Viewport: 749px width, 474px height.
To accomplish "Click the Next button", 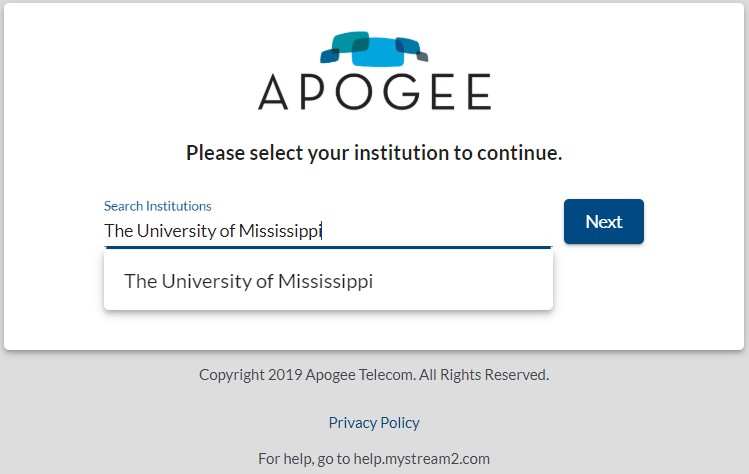I will tap(604, 222).
